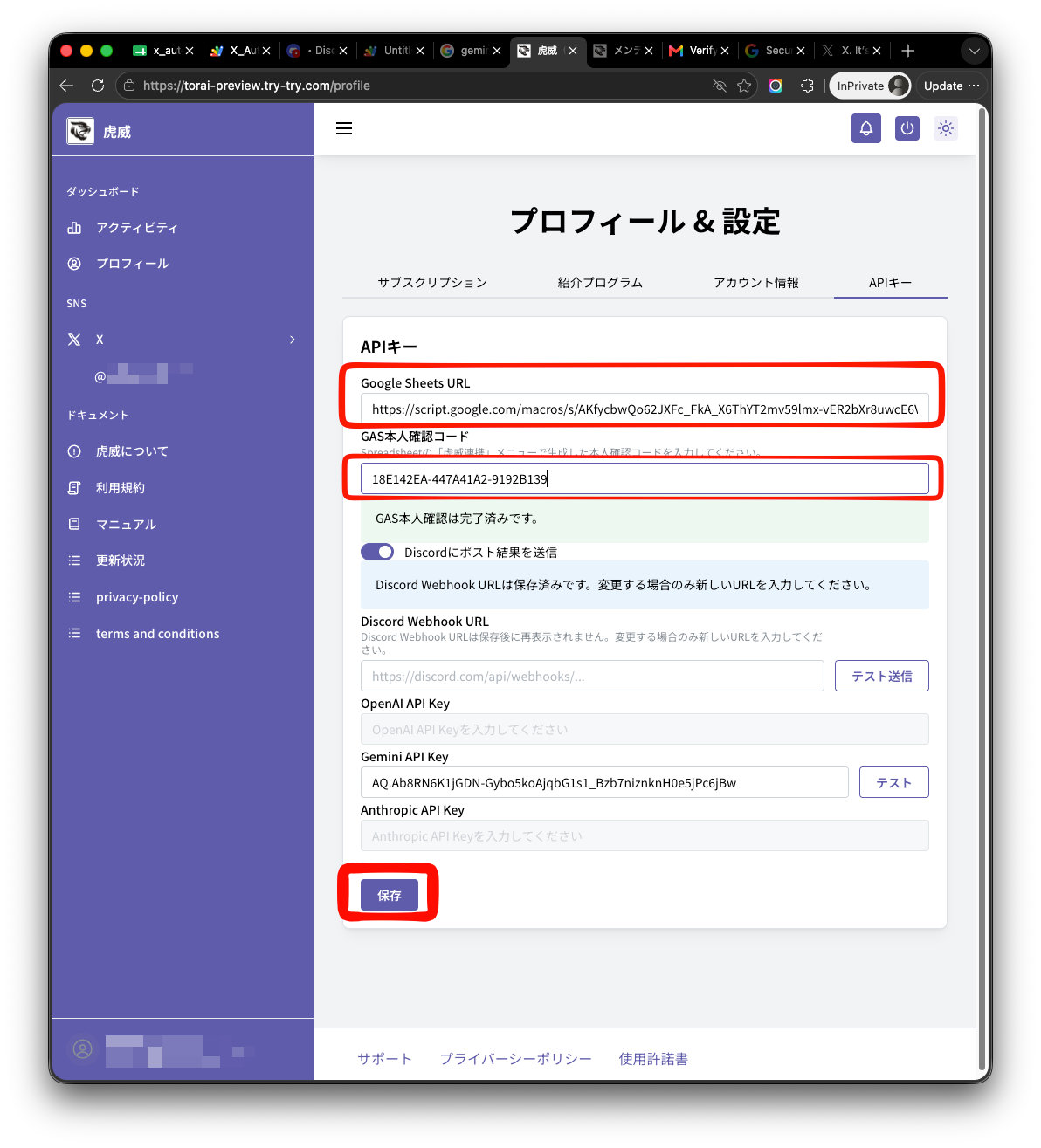Image resolution: width=1041 pixels, height=1148 pixels.
Task: Toggle the light theme sun icon
Action: tap(946, 128)
